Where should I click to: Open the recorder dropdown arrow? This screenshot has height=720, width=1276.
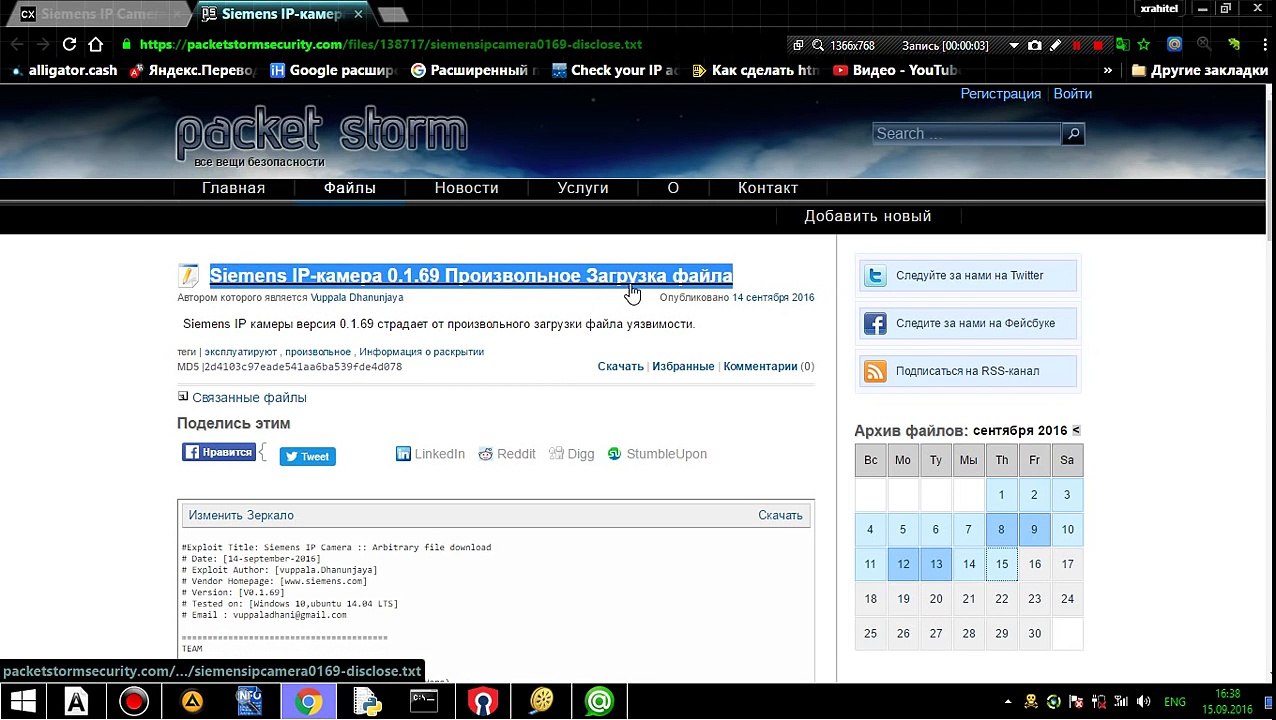click(x=1014, y=45)
